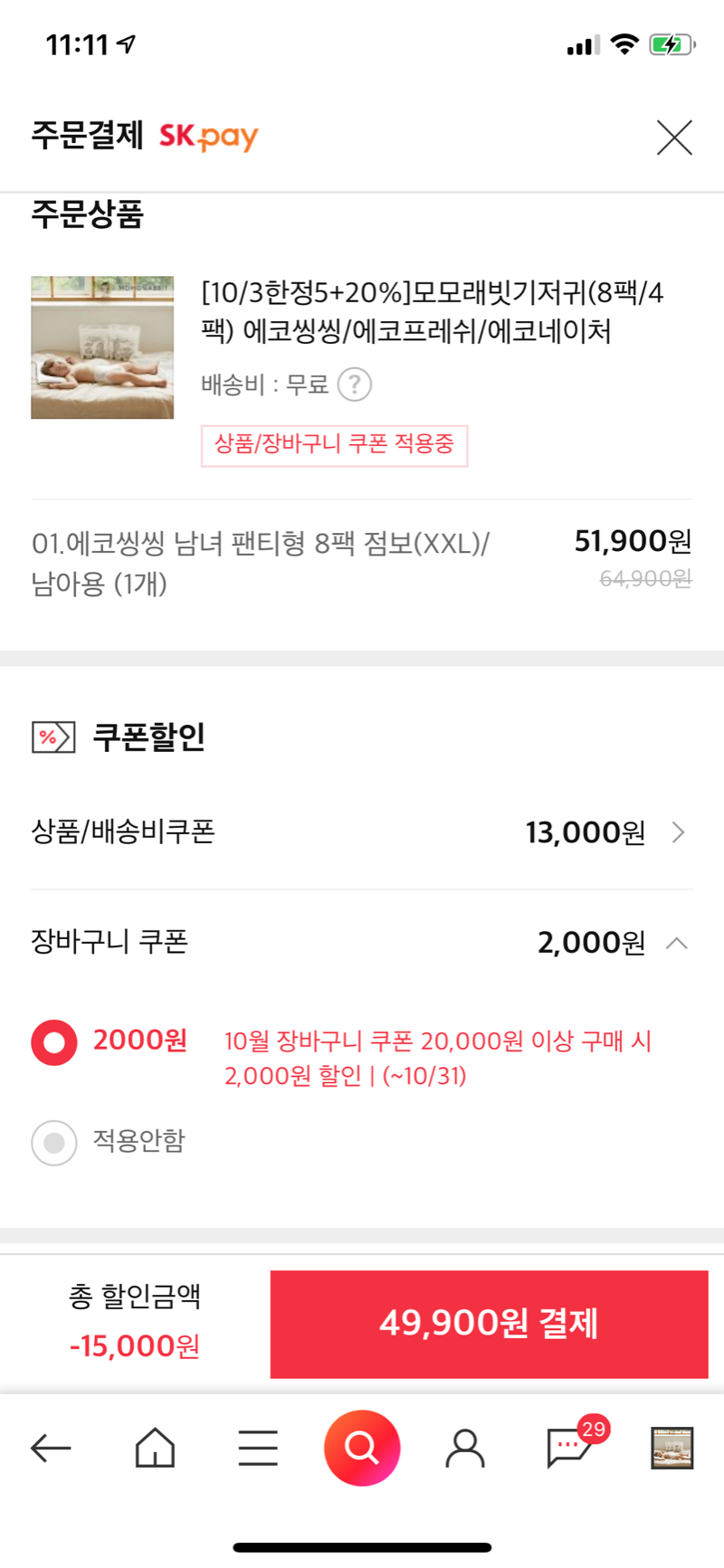The width and height of the screenshot is (724, 1568).
Task: Open my profile page icon
Action: click(x=465, y=1448)
